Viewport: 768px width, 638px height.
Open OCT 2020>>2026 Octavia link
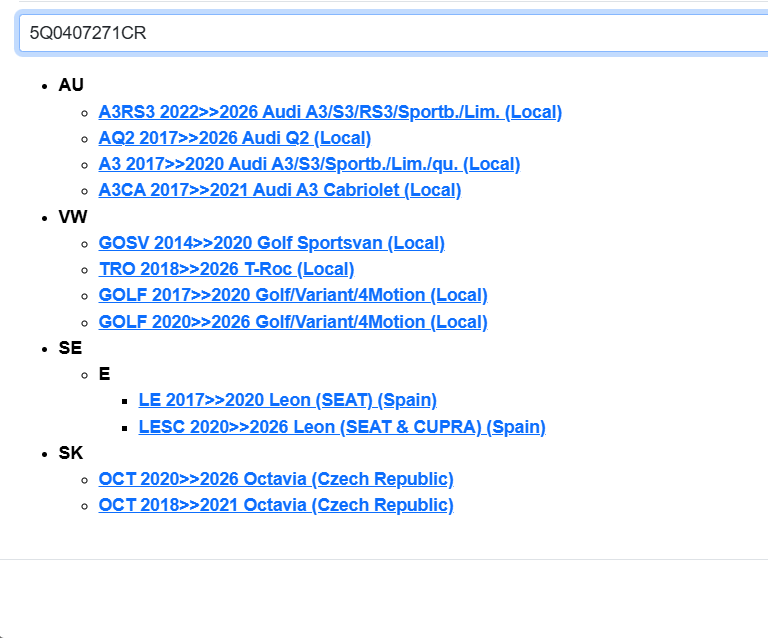[275, 479]
